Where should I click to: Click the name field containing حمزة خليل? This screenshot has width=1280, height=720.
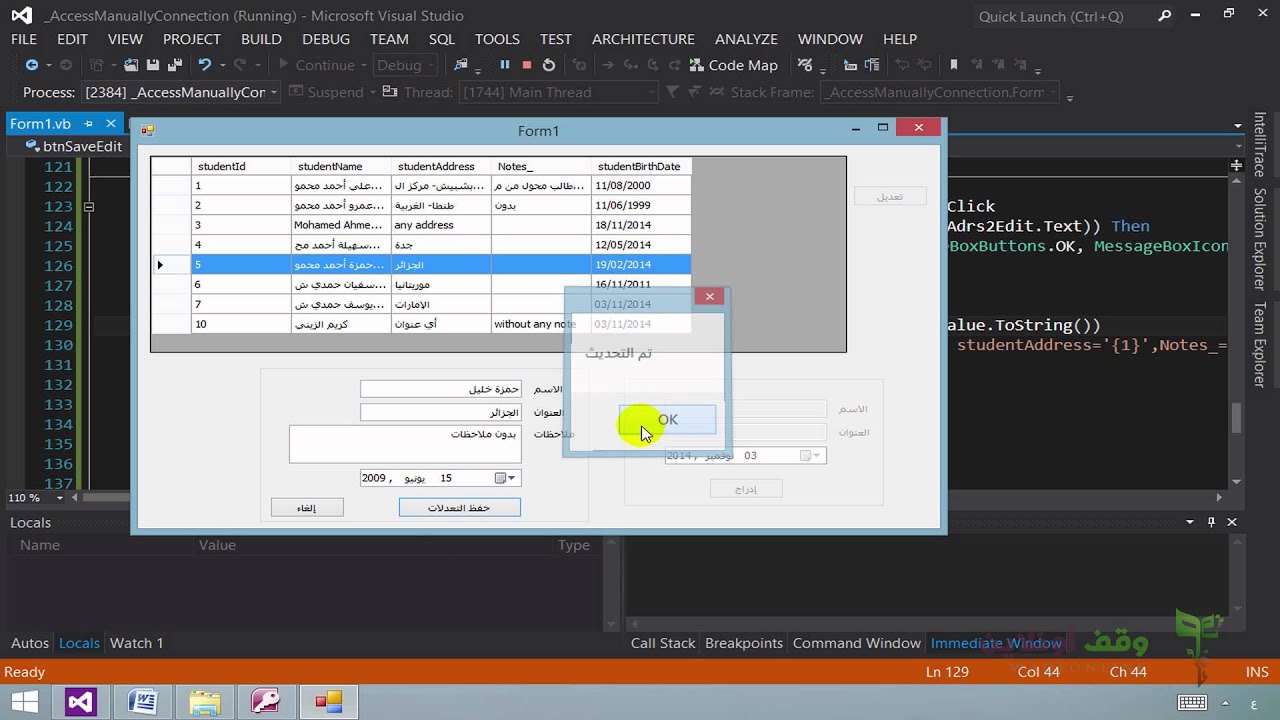(440, 389)
